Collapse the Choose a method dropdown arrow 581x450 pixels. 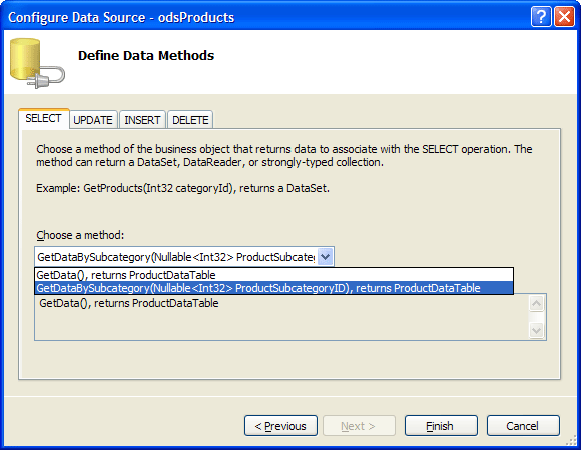(325, 257)
